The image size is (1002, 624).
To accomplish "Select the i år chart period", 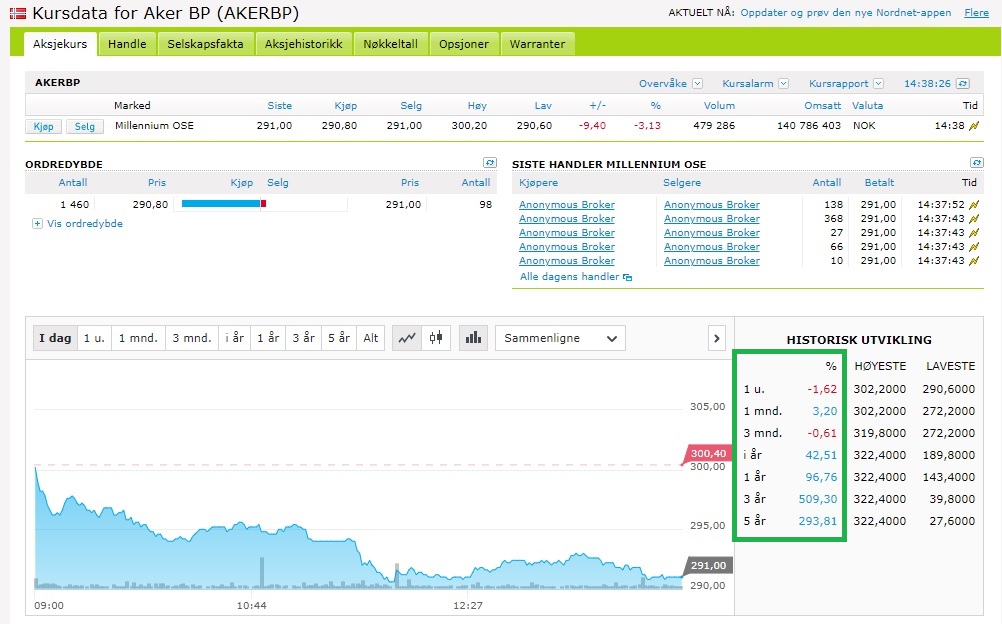I will coord(235,338).
